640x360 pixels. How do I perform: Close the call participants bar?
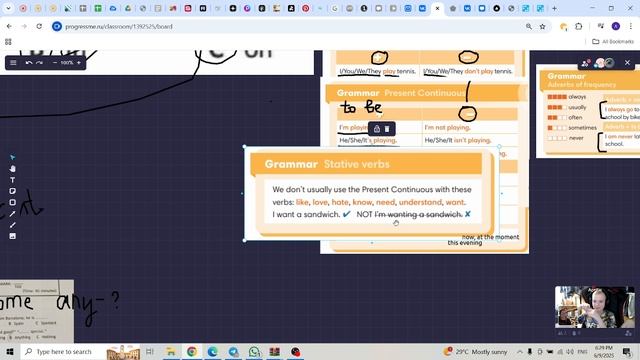click(x=627, y=62)
